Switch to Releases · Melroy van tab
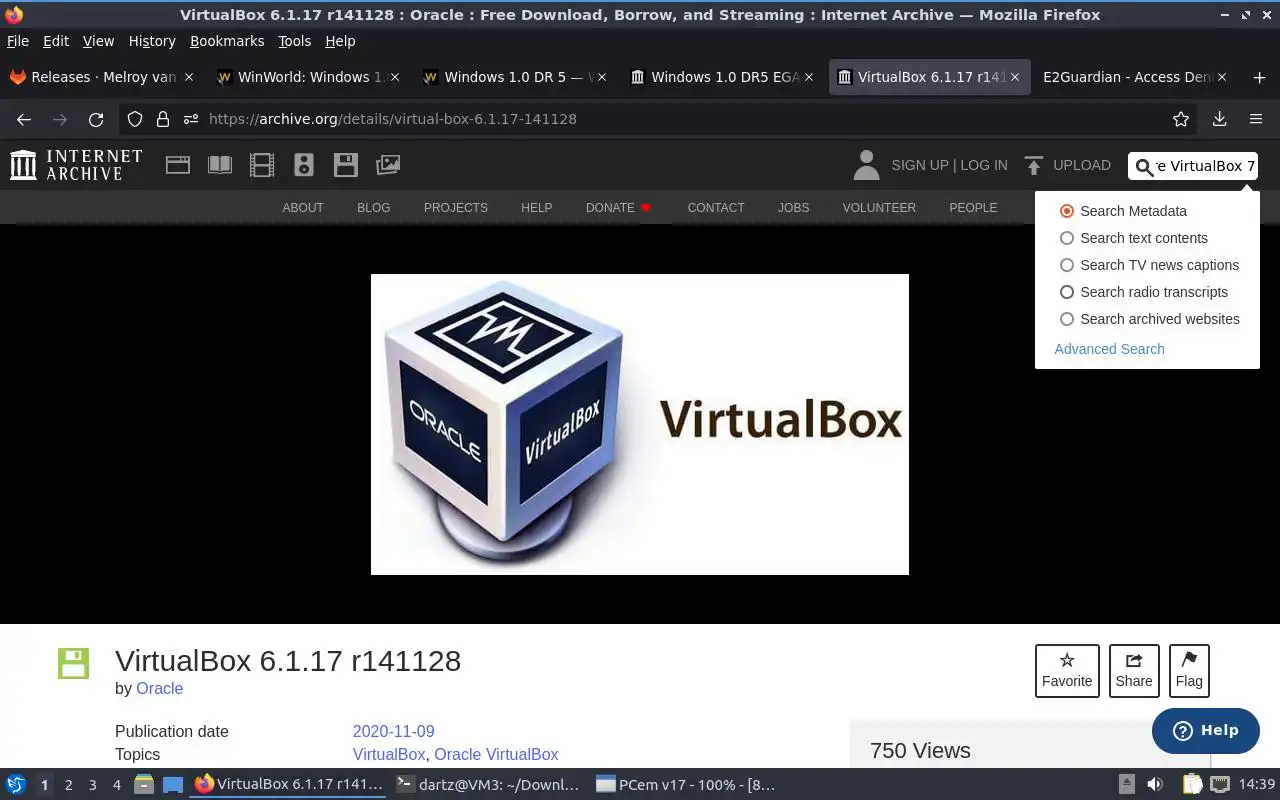Viewport: 1280px width, 800px height. pyautogui.click(x=102, y=77)
